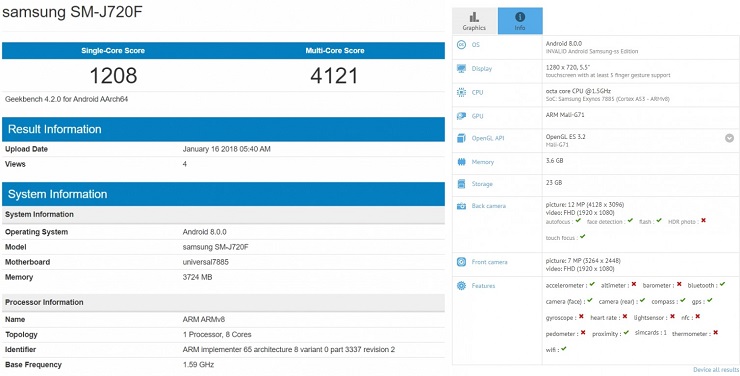740x376 pixels.
Task: Click the touch focus check mark
Action: 582,237
